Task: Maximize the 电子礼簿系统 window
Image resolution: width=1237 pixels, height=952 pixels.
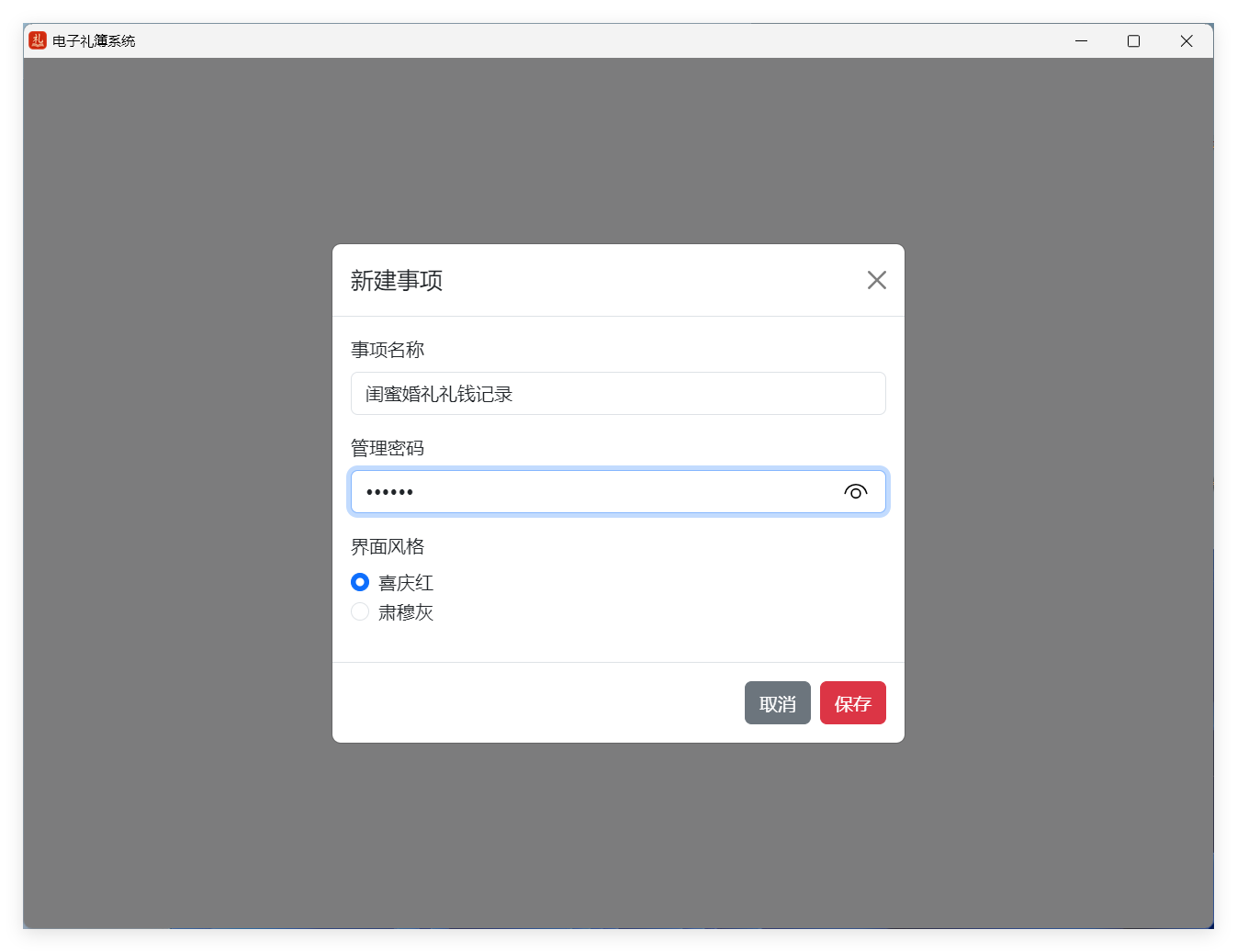Action: point(1133,40)
